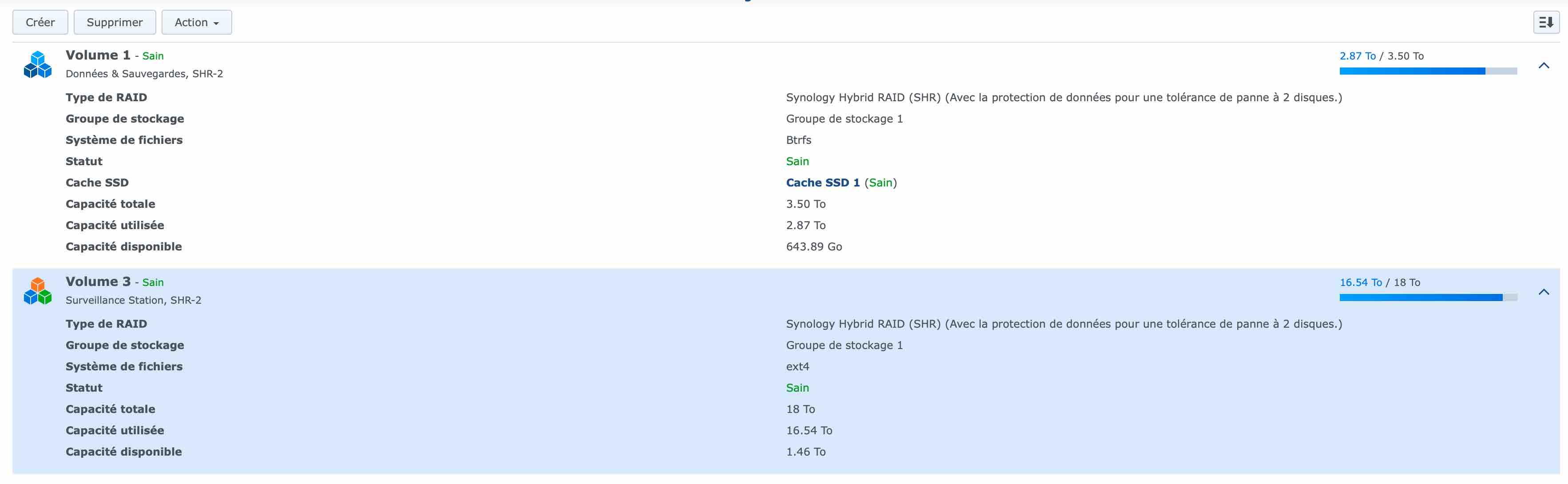
Task: Click the Volume 3 usage progress bar
Action: pos(1427,298)
